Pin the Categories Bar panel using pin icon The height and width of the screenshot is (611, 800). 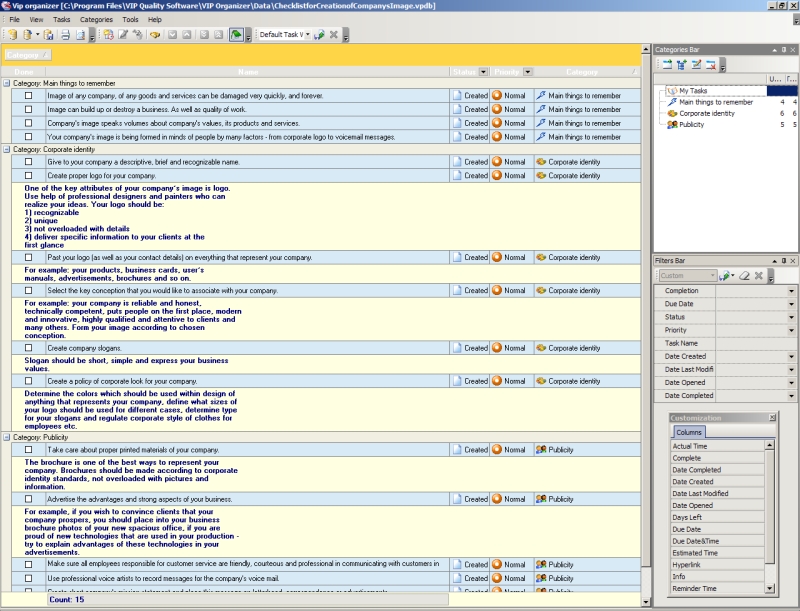click(784, 49)
